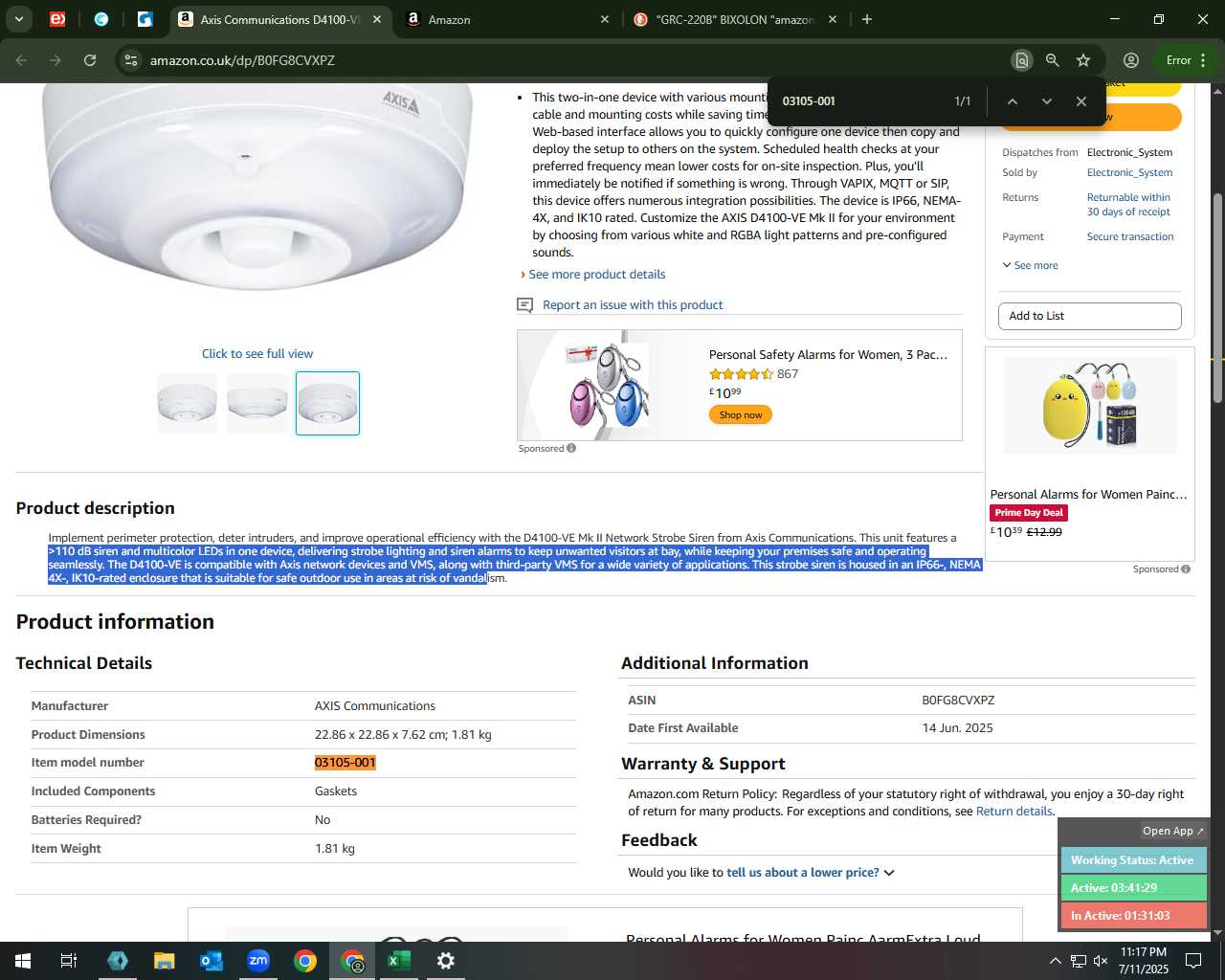Screen dimensions: 1225x980
Task: Open See more product details link
Action: tap(596, 275)
